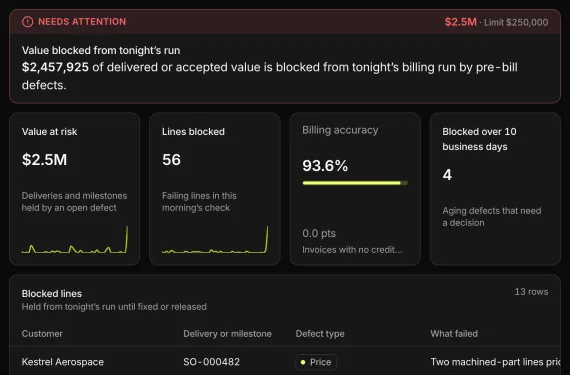Screen dimensions: 570x375
Task: Open 'Blocked over 10 business days' card
Action: coord(495,189)
